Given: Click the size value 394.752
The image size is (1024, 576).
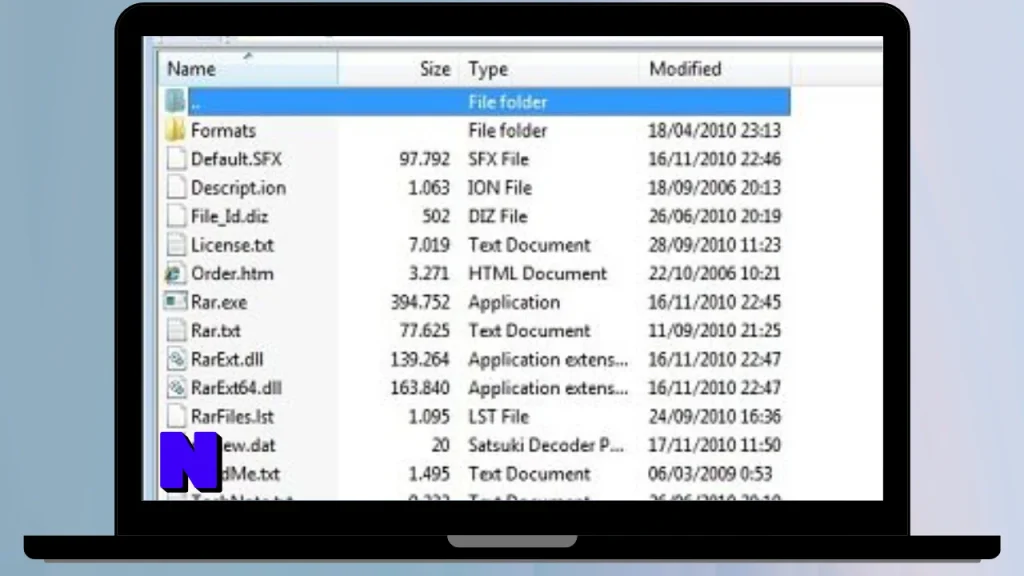Looking at the screenshot, I should 421,302.
